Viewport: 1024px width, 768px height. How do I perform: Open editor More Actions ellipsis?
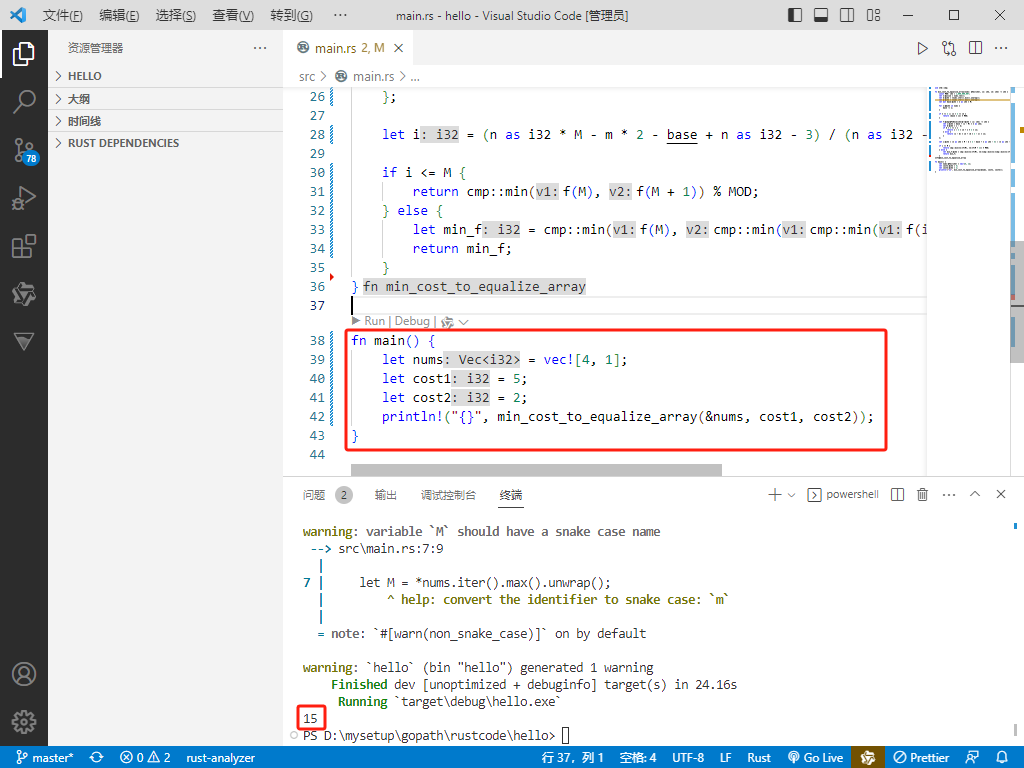1001,48
